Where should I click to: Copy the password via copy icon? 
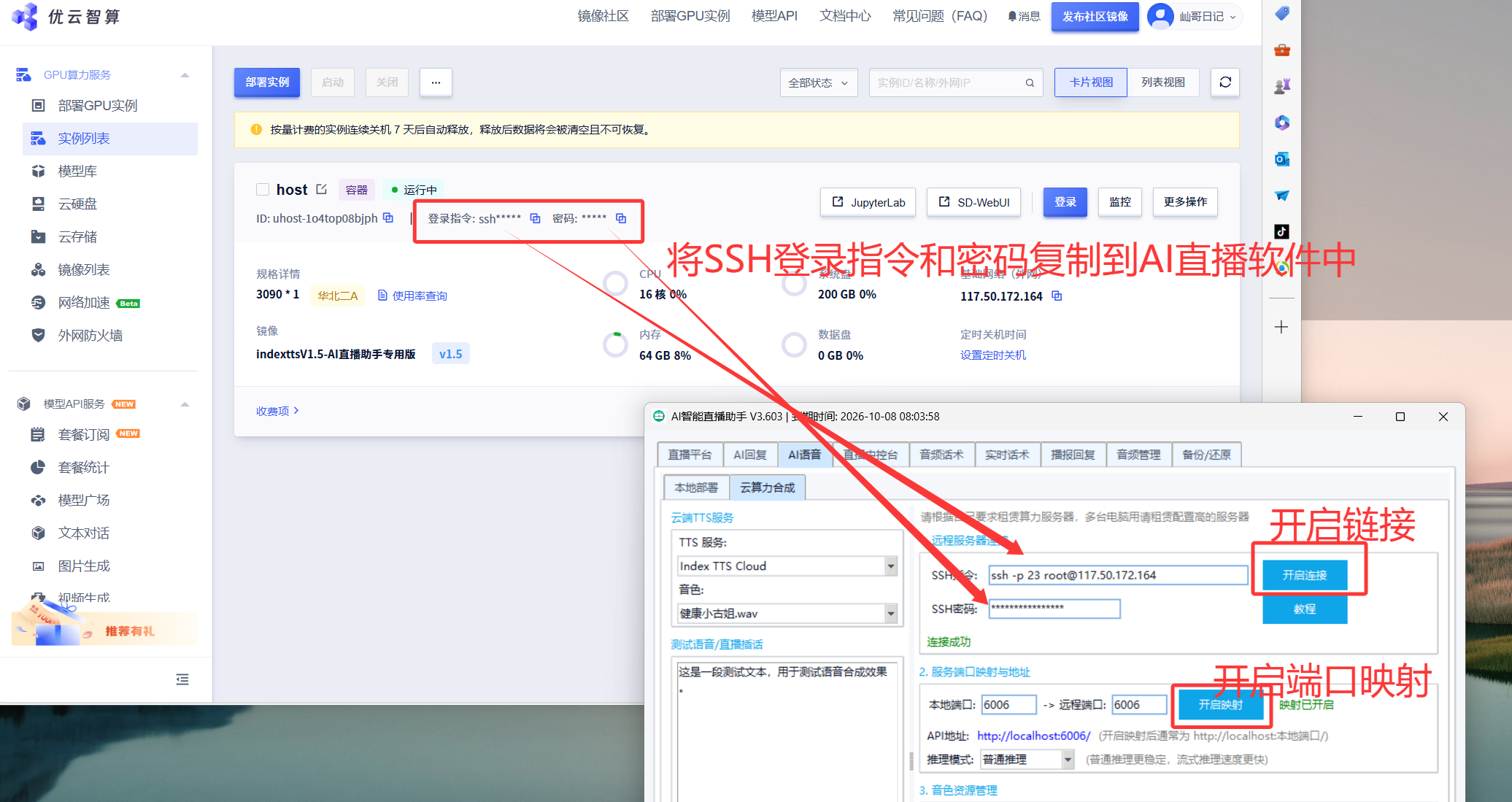pyautogui.click(x=621, y=218)
